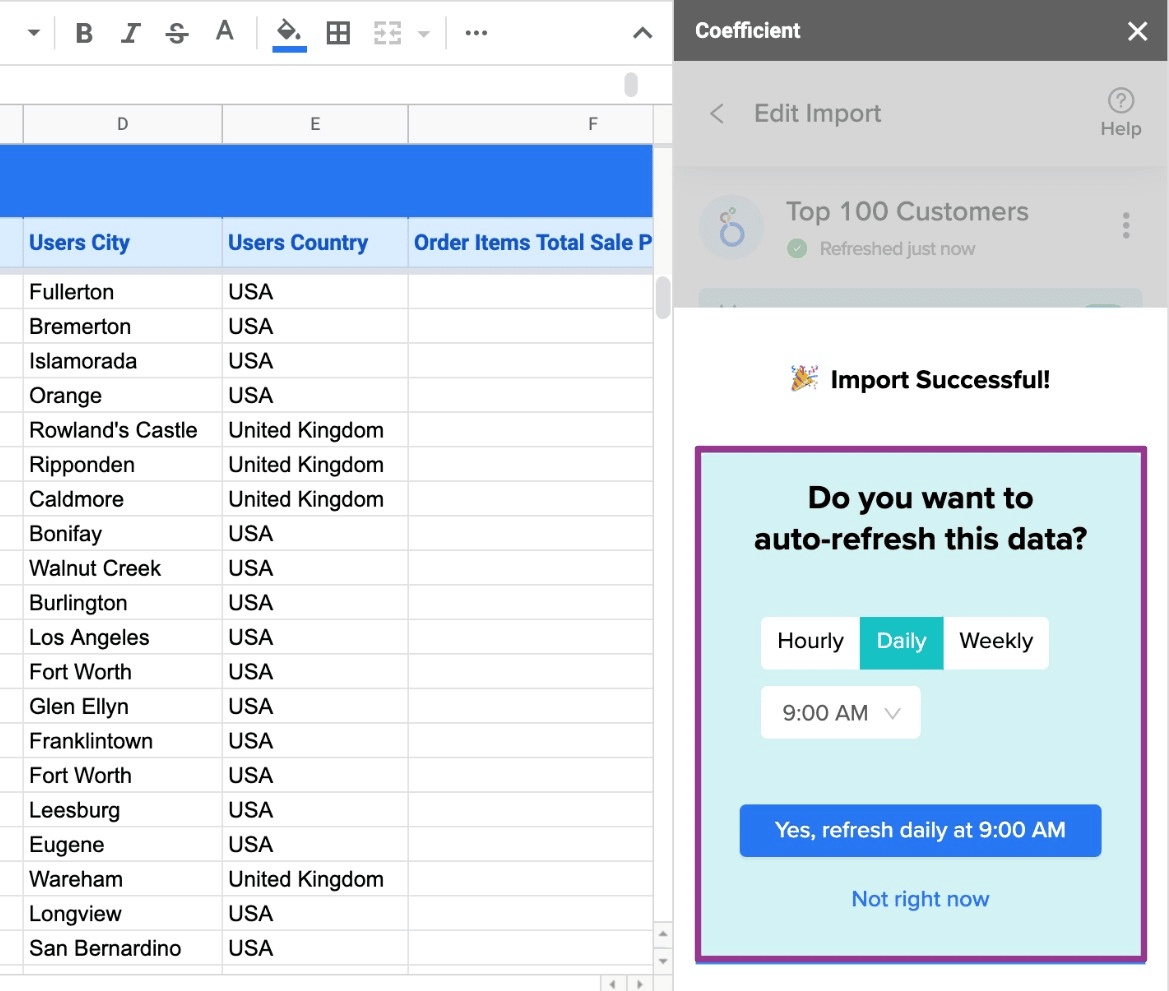Close the Coefficient sidebar
1169x991 pixels.
(x=1137, y=31)
